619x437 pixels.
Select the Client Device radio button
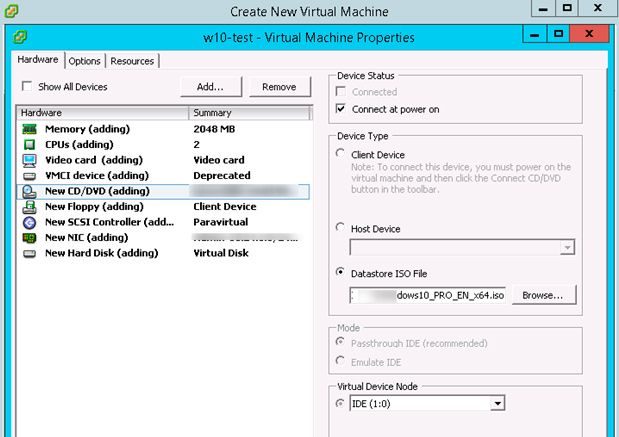pos(340,153)
